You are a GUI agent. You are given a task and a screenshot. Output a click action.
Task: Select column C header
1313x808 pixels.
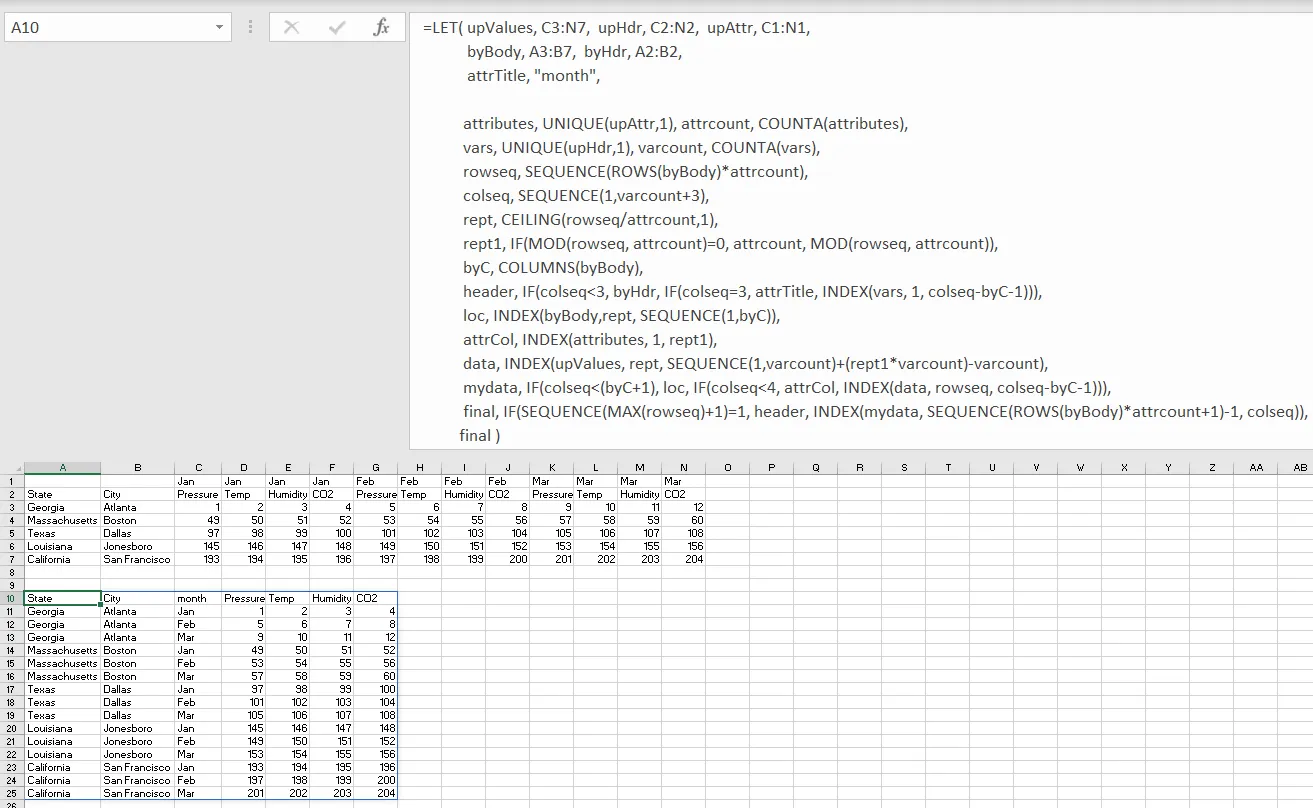coord(198,467)
